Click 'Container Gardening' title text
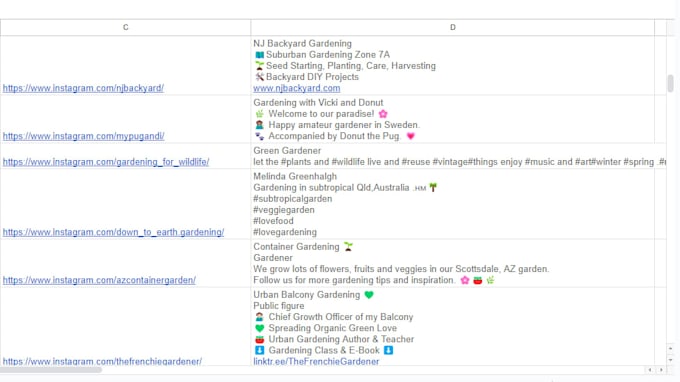The width and height of the screenshot is (680, 382). [x=296, y=247]
